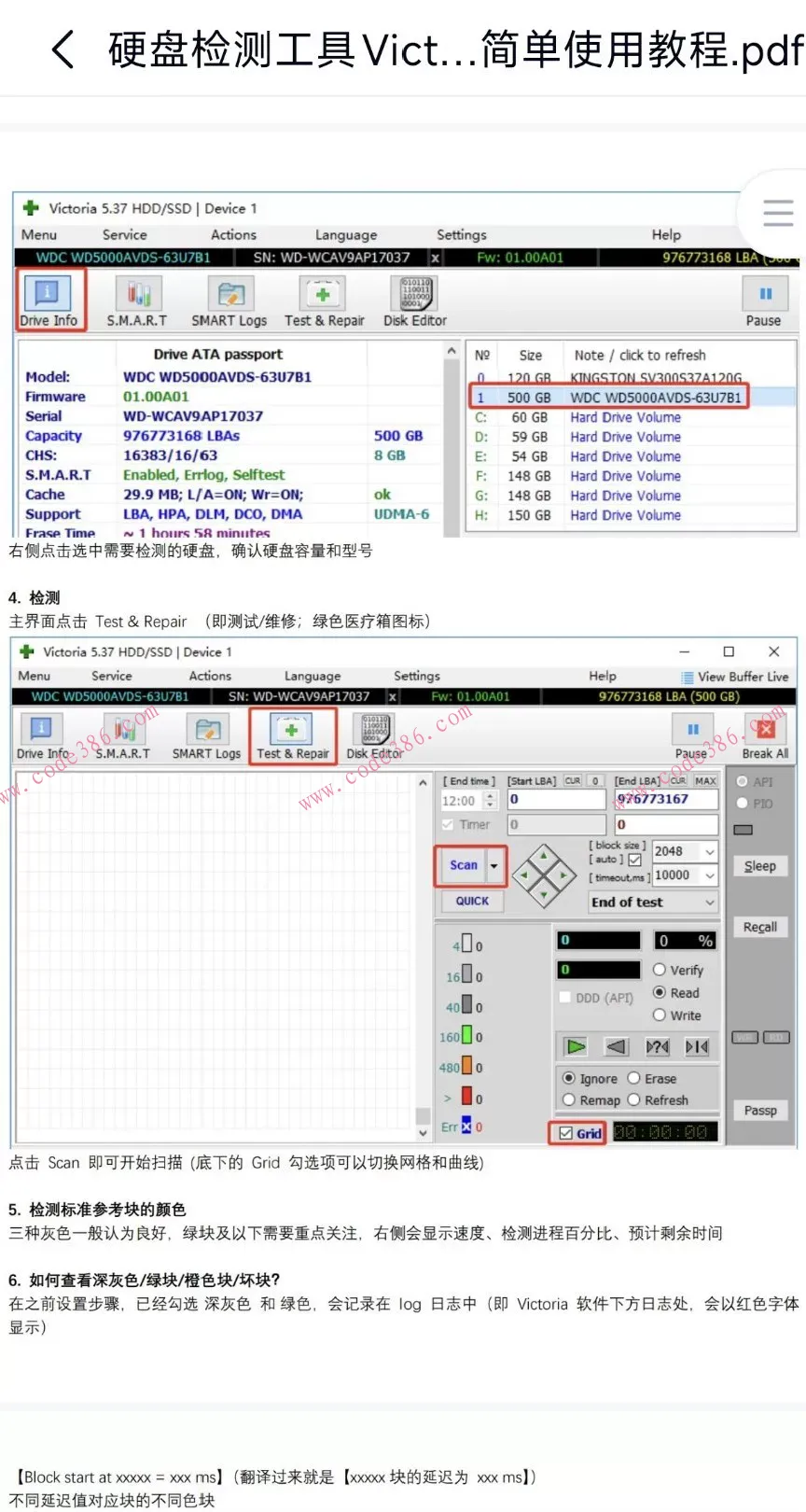The image size is (806, 1512).
Task: Click the End time 12:00 stepper arrows
Action: pos(491,801)
